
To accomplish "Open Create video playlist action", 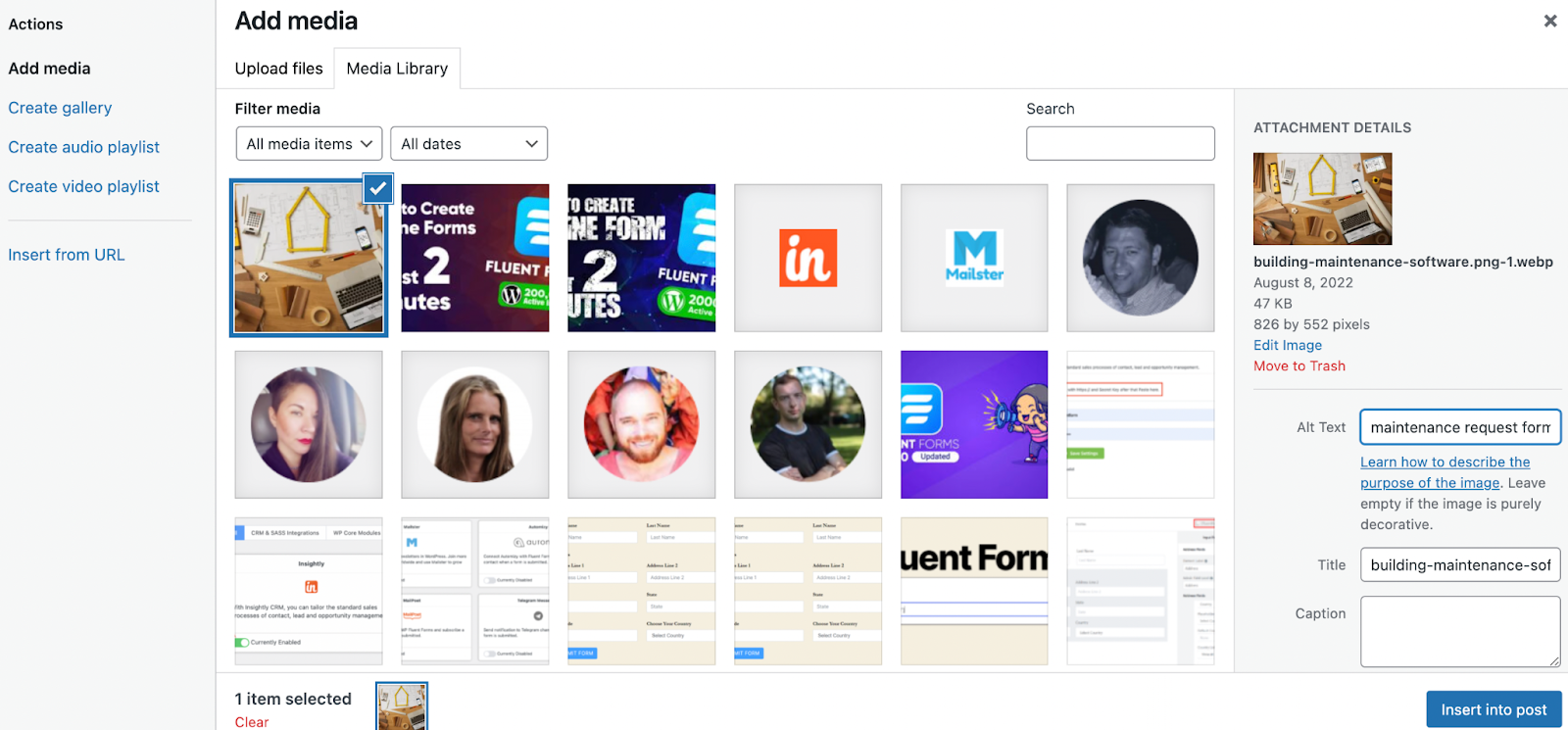I will click(83, 186).
